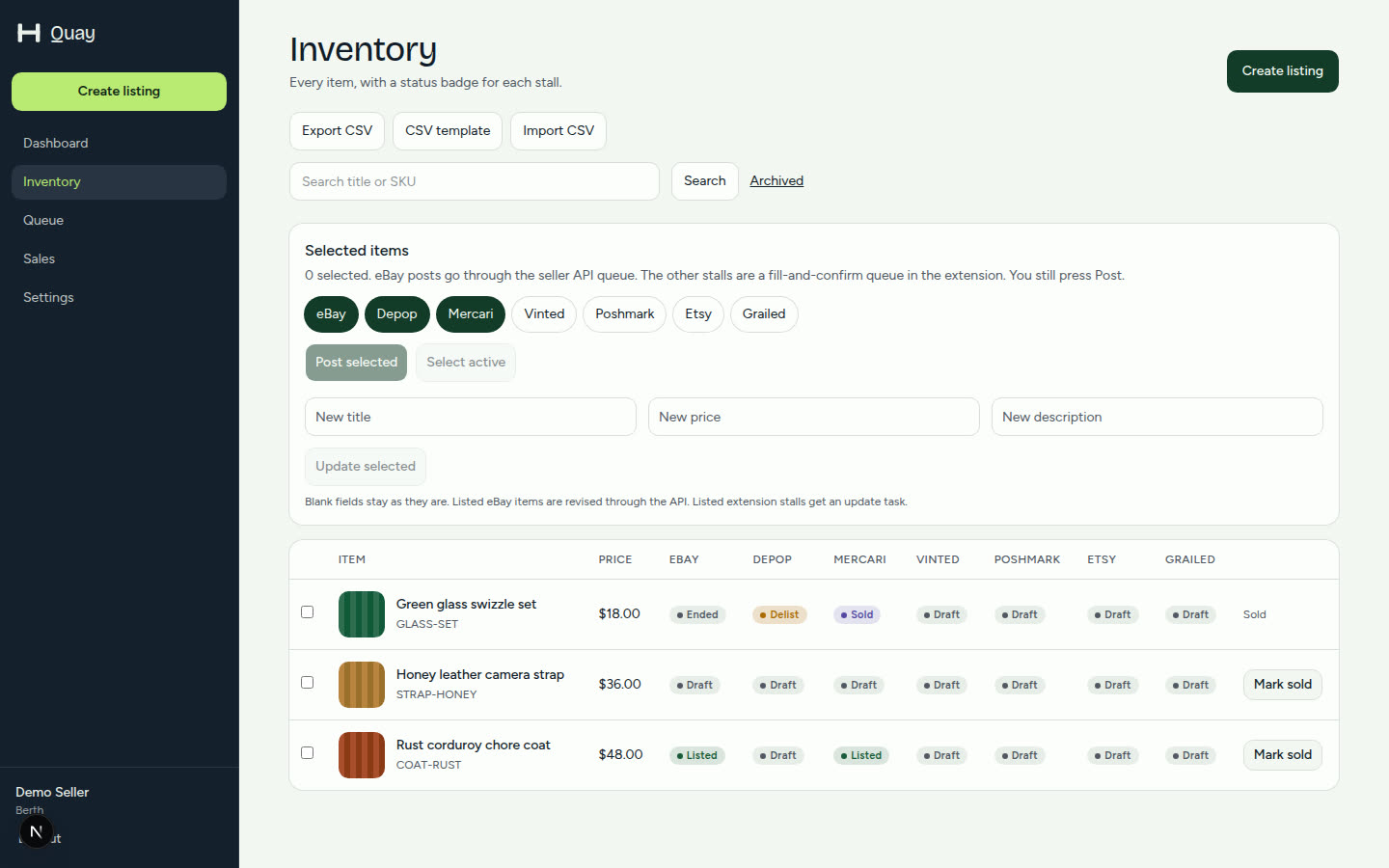Click Import CSV button
Viewport: 1389px width, 868px height.
click(558, 131)
